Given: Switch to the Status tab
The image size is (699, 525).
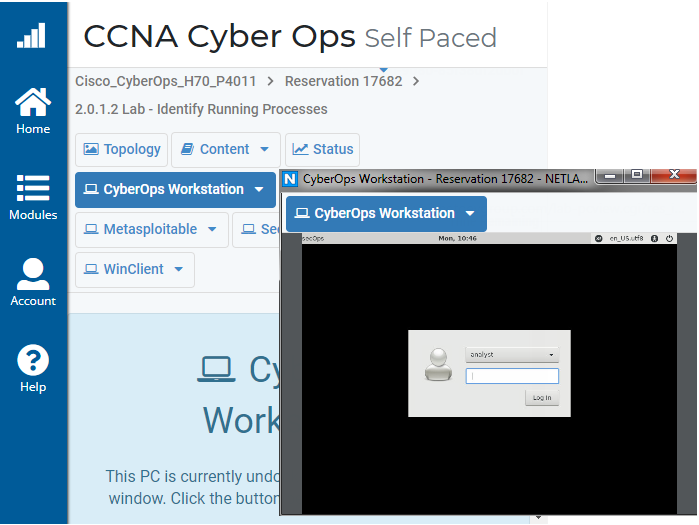Looking at the screenshot, I should point(322,149).
